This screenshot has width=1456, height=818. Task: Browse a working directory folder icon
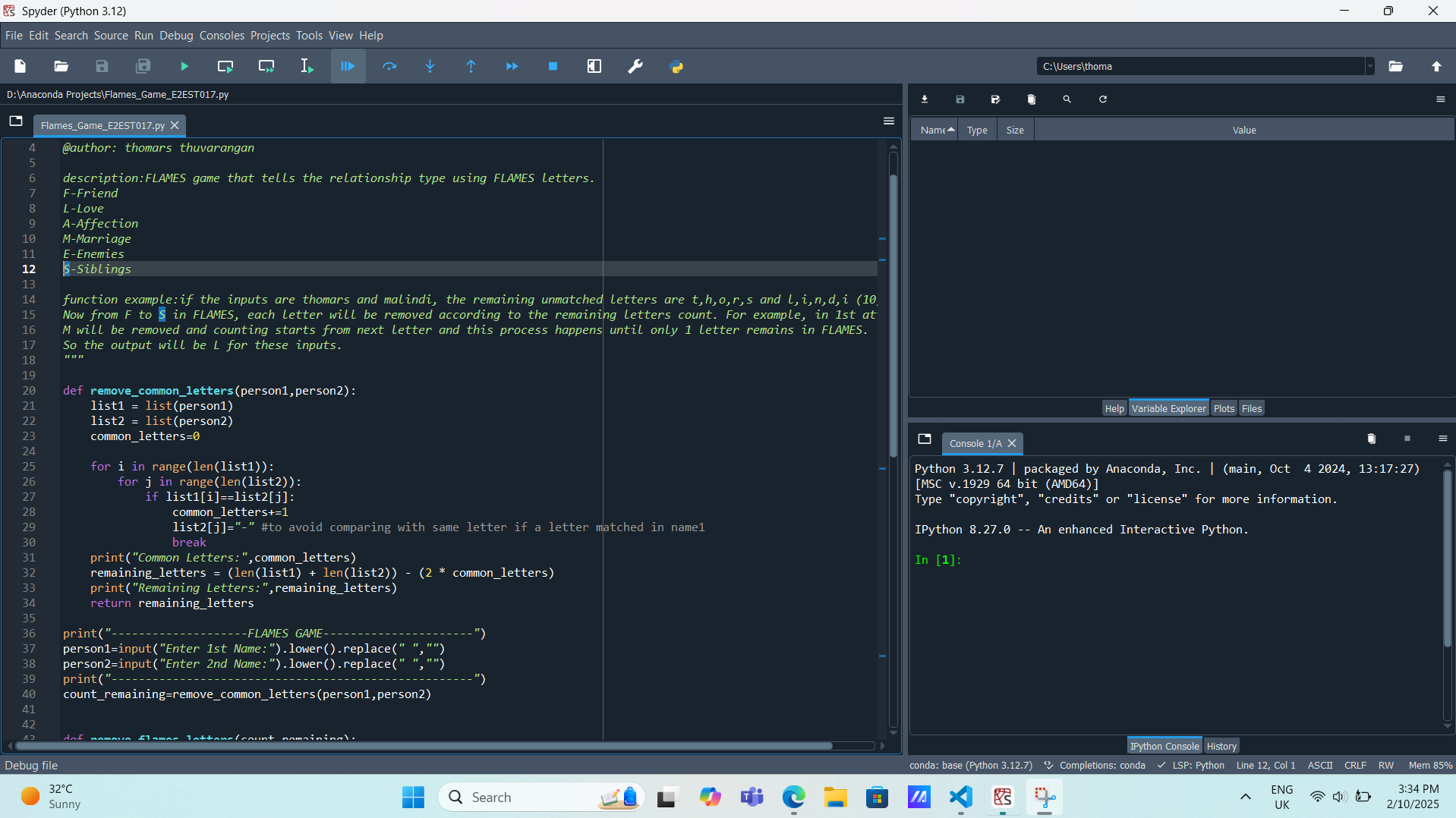(1396, 67)
